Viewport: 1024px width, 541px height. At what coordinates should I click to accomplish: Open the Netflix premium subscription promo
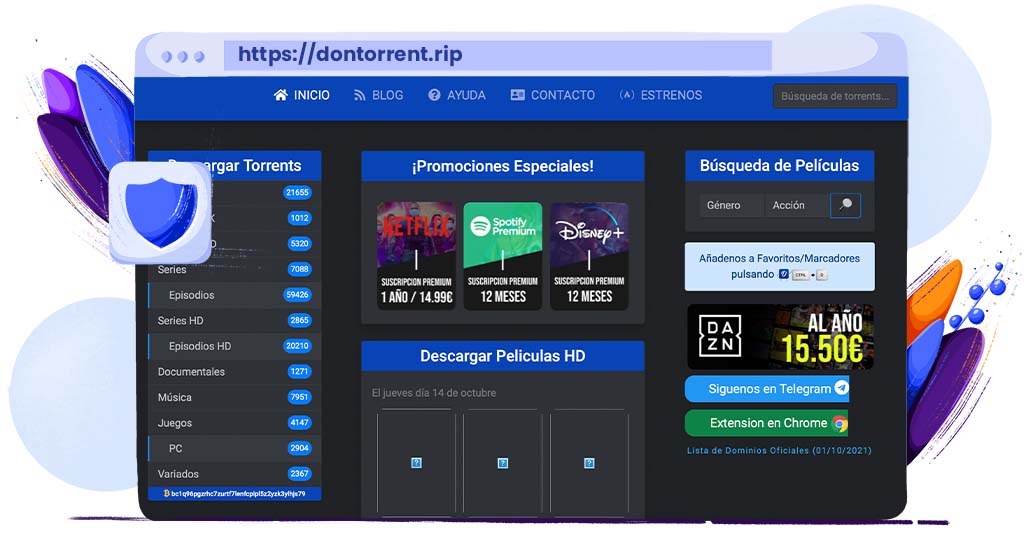[x=416, y=255]
